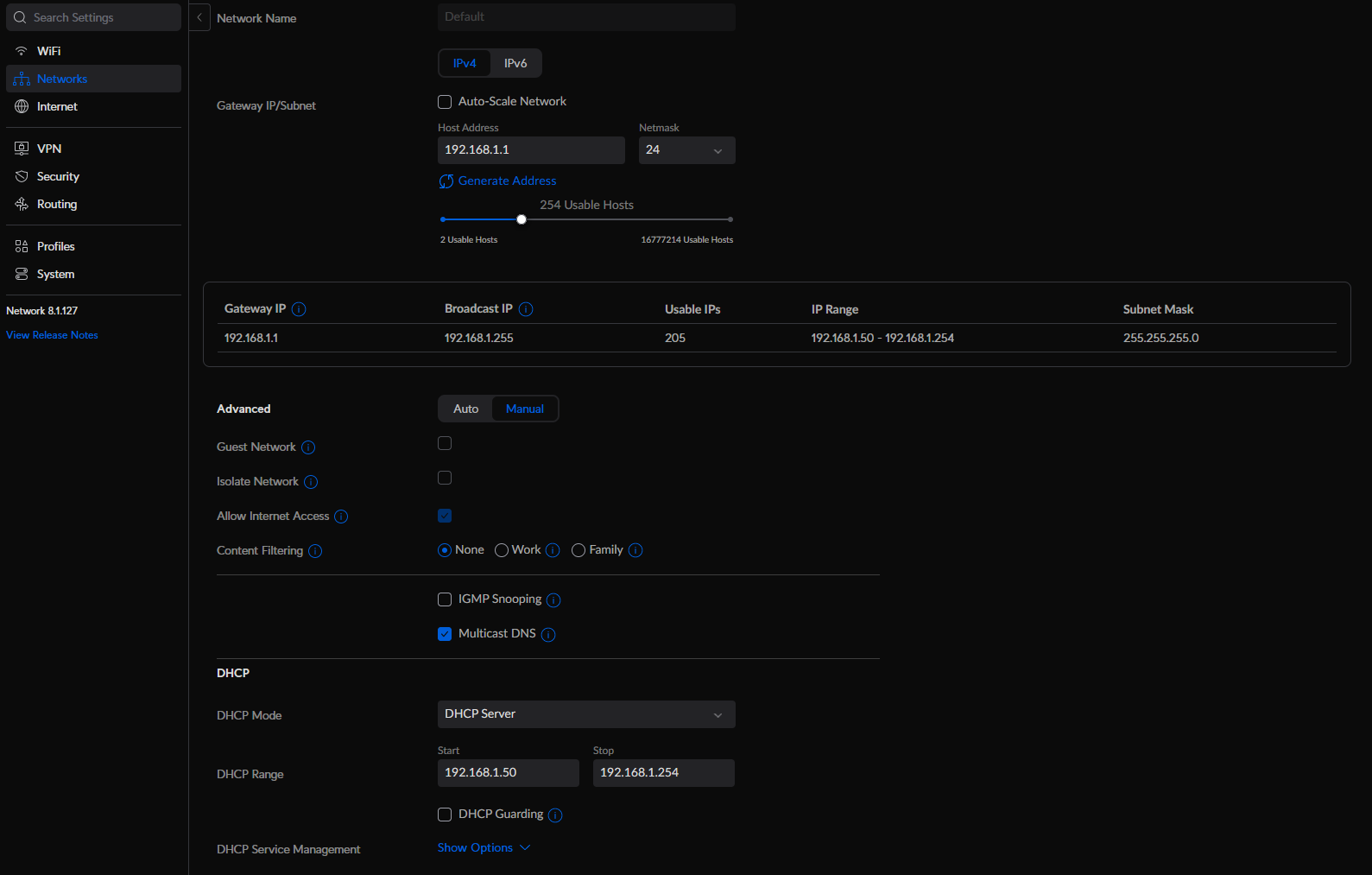Open the Internet settings section
Viewport: 1372px width, 875px height.
point(93,106)
